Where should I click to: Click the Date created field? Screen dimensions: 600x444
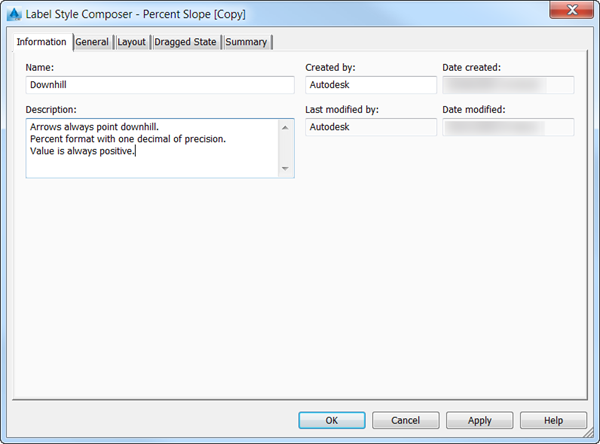[508, 85]
